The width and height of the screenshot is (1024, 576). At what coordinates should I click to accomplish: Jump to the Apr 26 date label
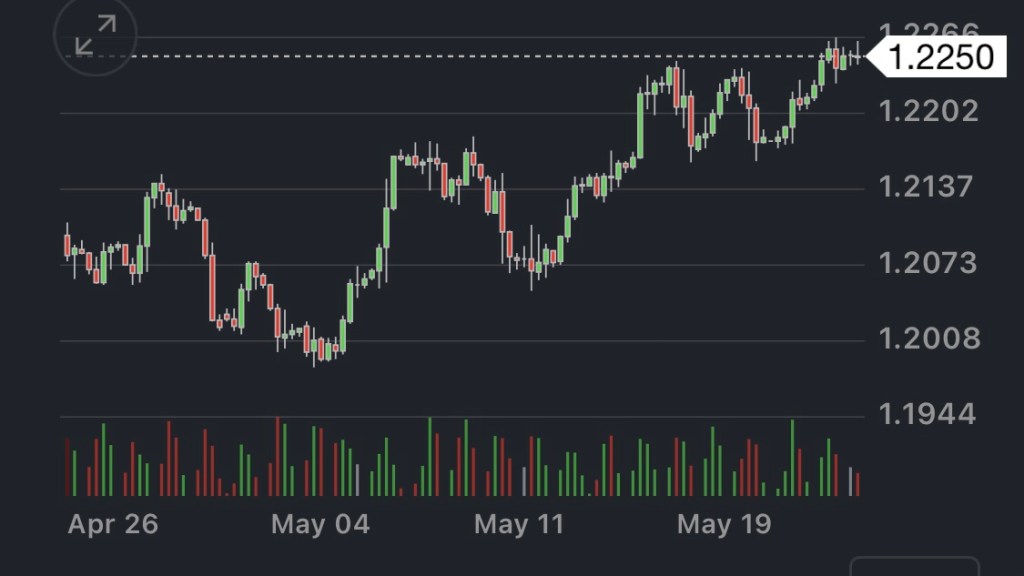pos(113,524)
